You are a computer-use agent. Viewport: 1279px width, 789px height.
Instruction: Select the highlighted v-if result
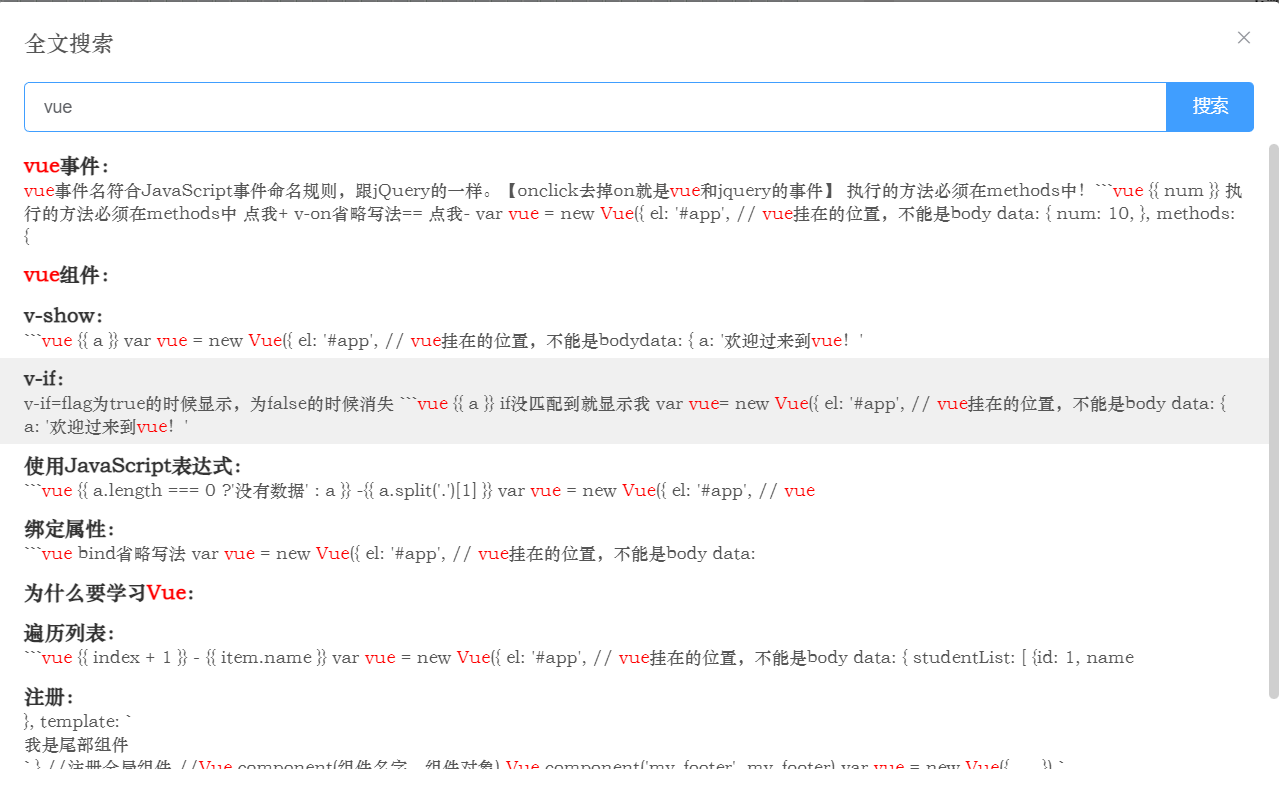pyautogui.click(x=634, y=401)
